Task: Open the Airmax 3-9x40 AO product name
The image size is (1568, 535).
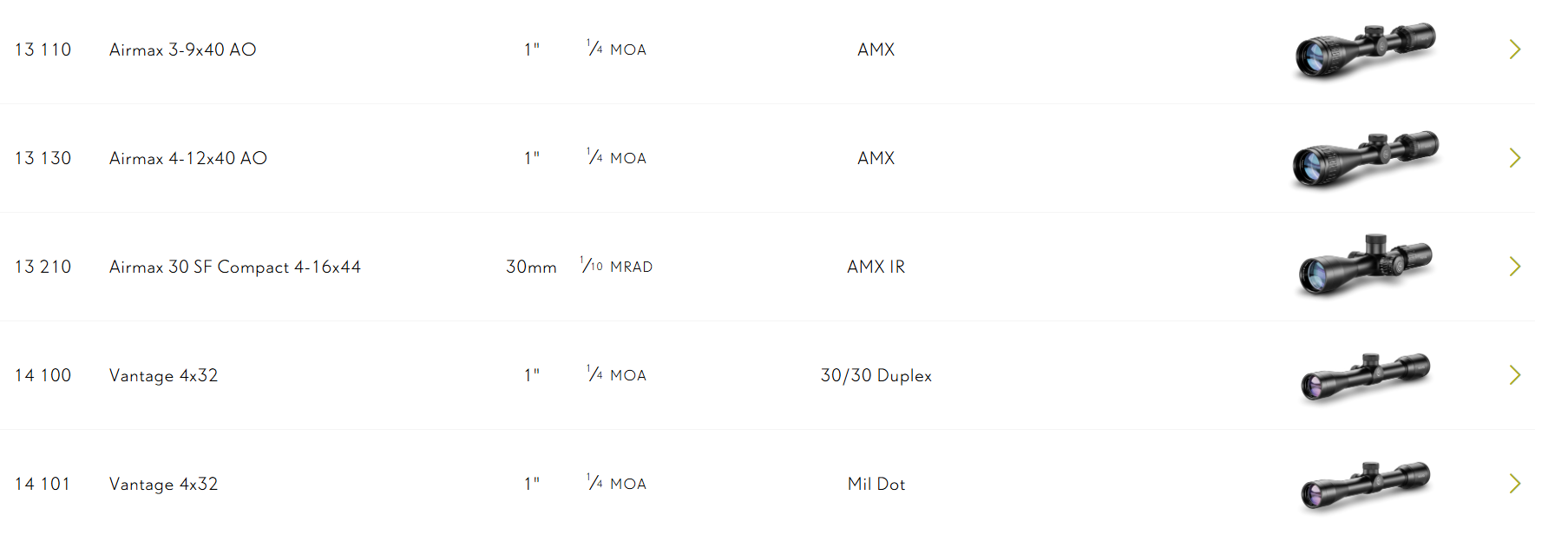Action: (182, 50)
